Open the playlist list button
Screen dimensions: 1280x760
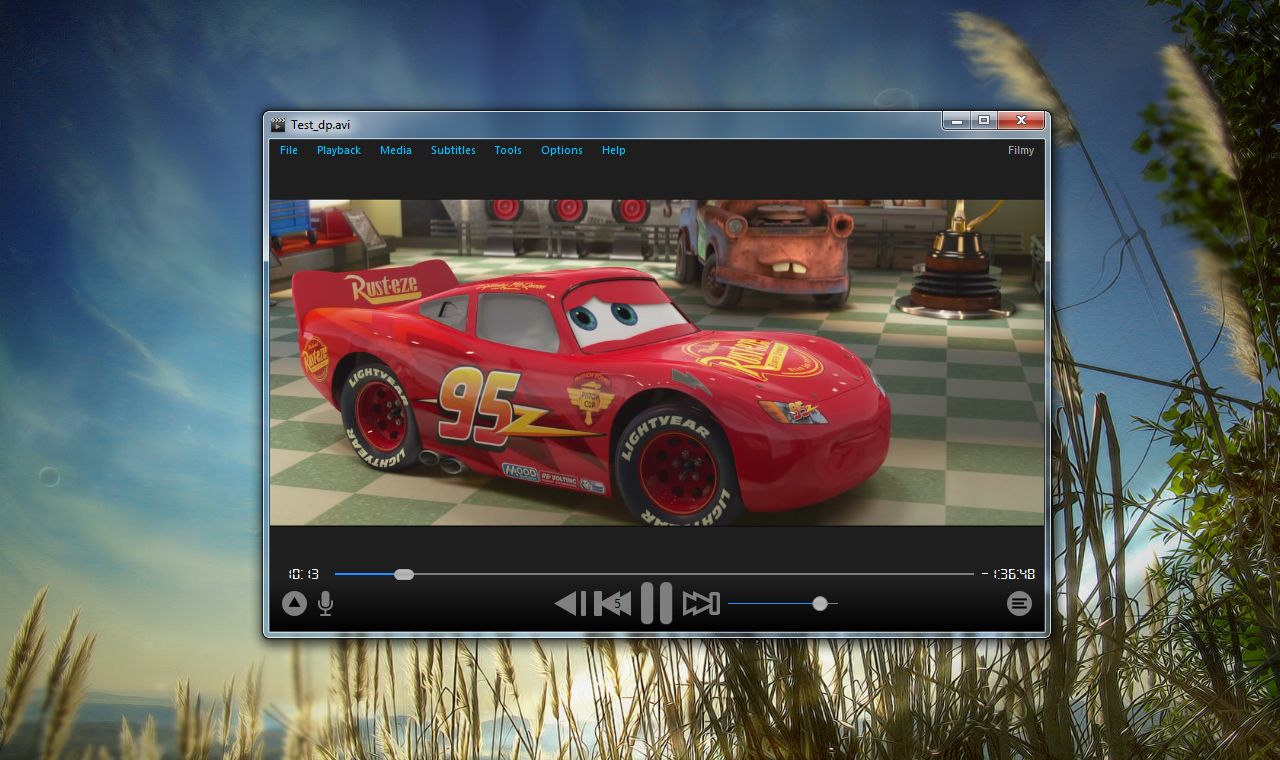1019,603
